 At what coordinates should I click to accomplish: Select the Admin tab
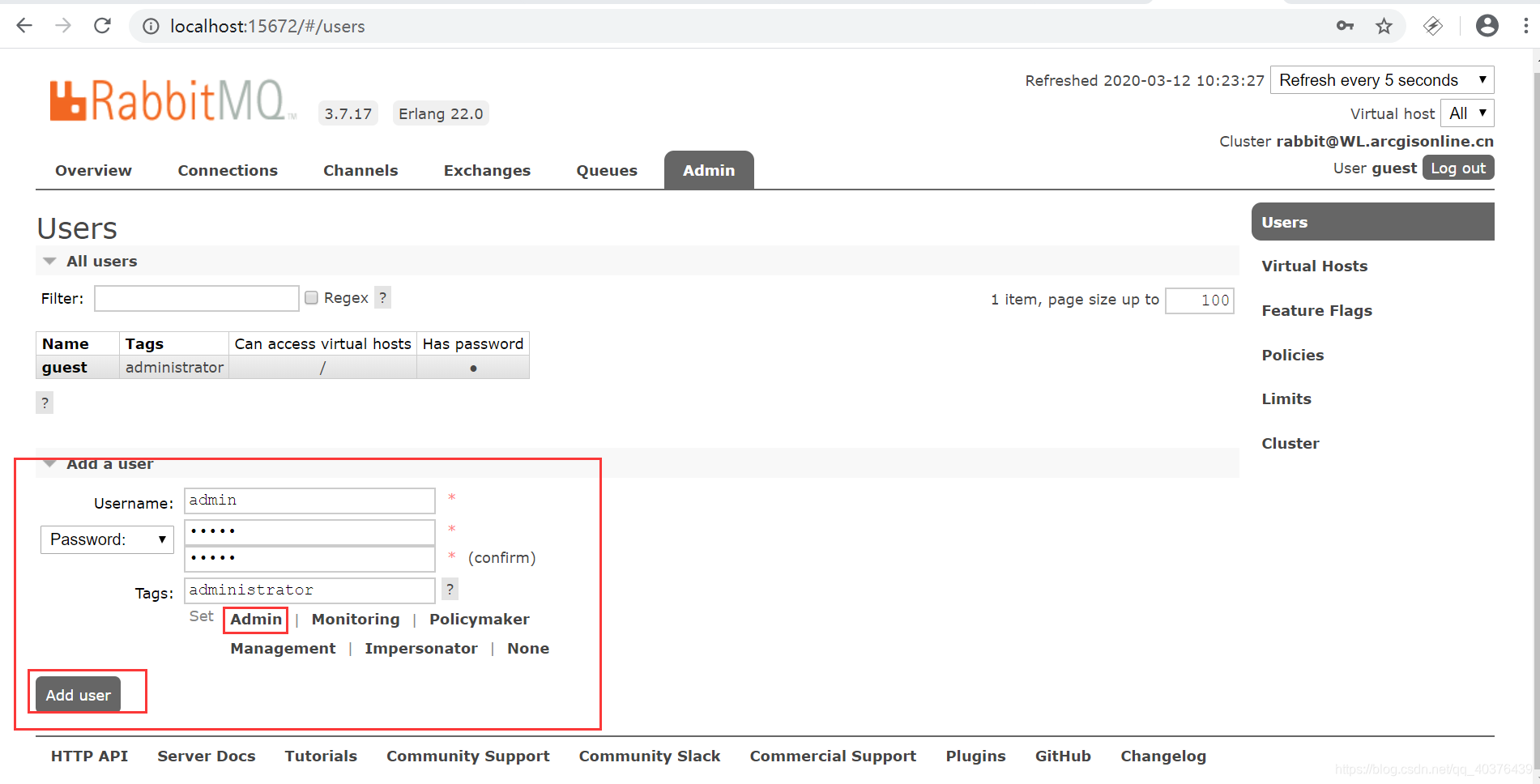709,170
